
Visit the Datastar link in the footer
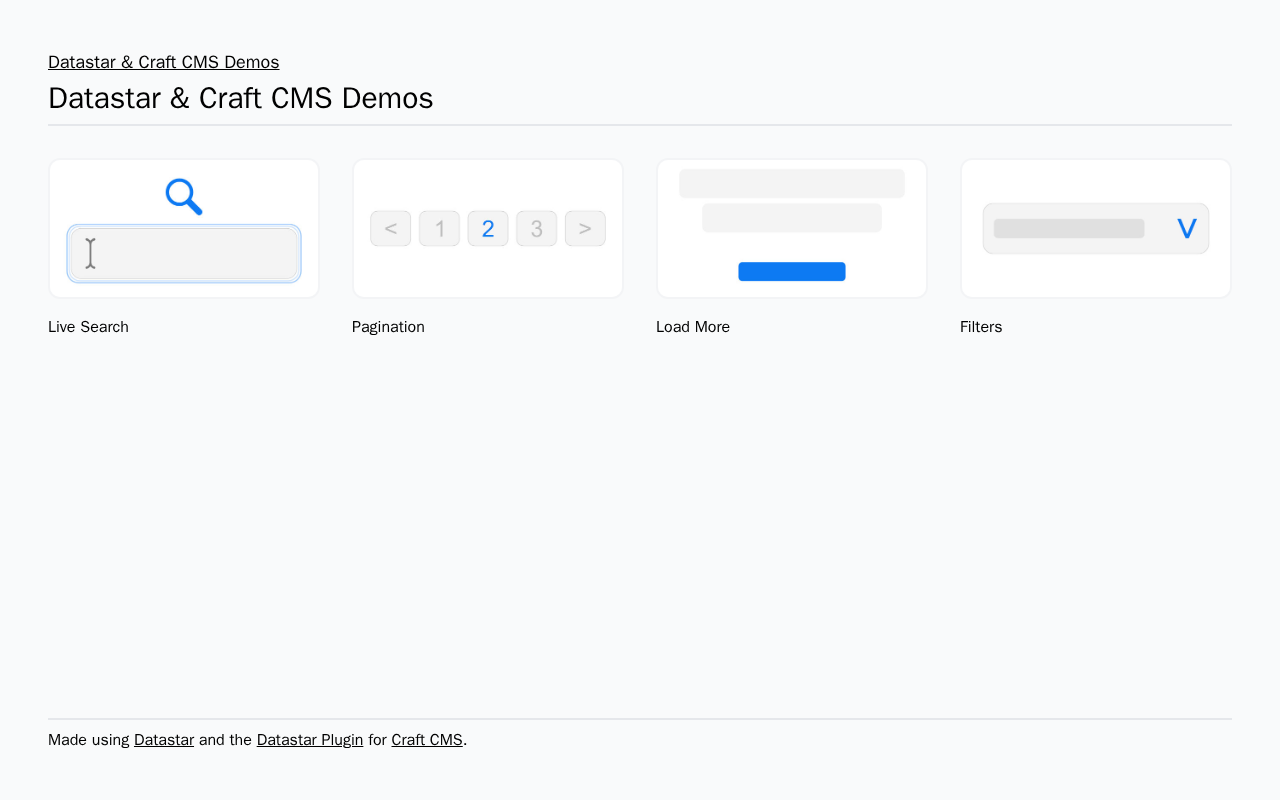point(164,740)
